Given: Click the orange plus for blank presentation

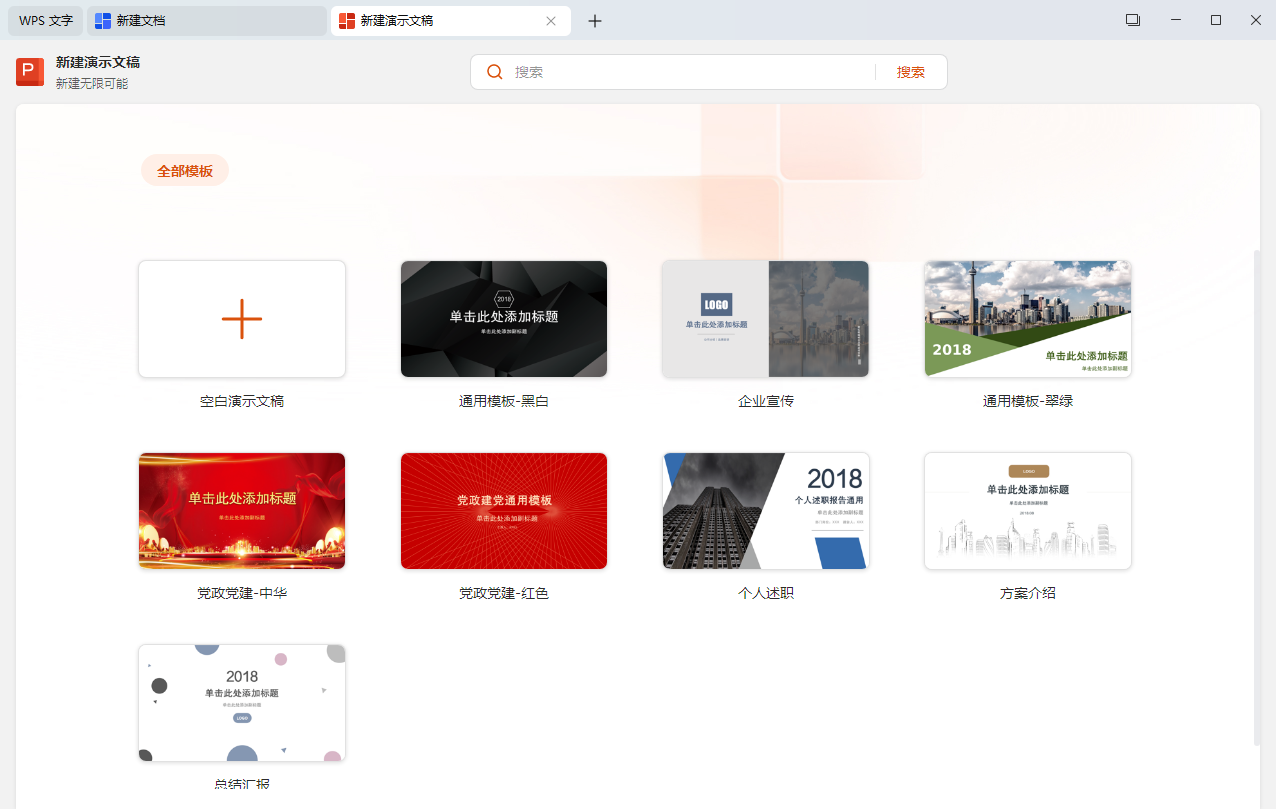Looking at the screenshot, I should pyautogui.click(x=242, y=319).
